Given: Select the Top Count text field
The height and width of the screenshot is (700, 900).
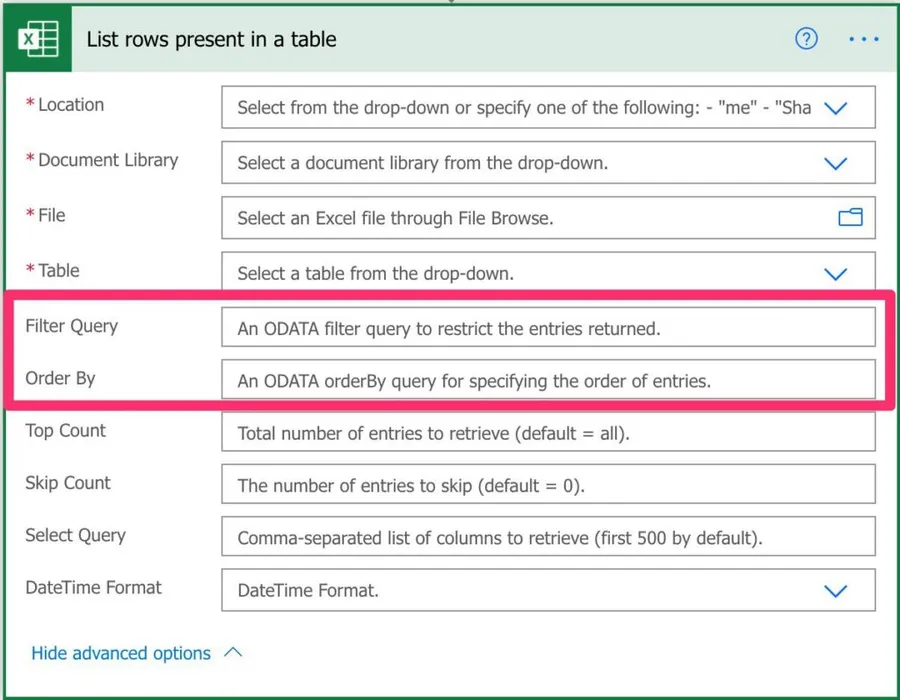Looking at the screenshot, I should (x=547, y=433).
